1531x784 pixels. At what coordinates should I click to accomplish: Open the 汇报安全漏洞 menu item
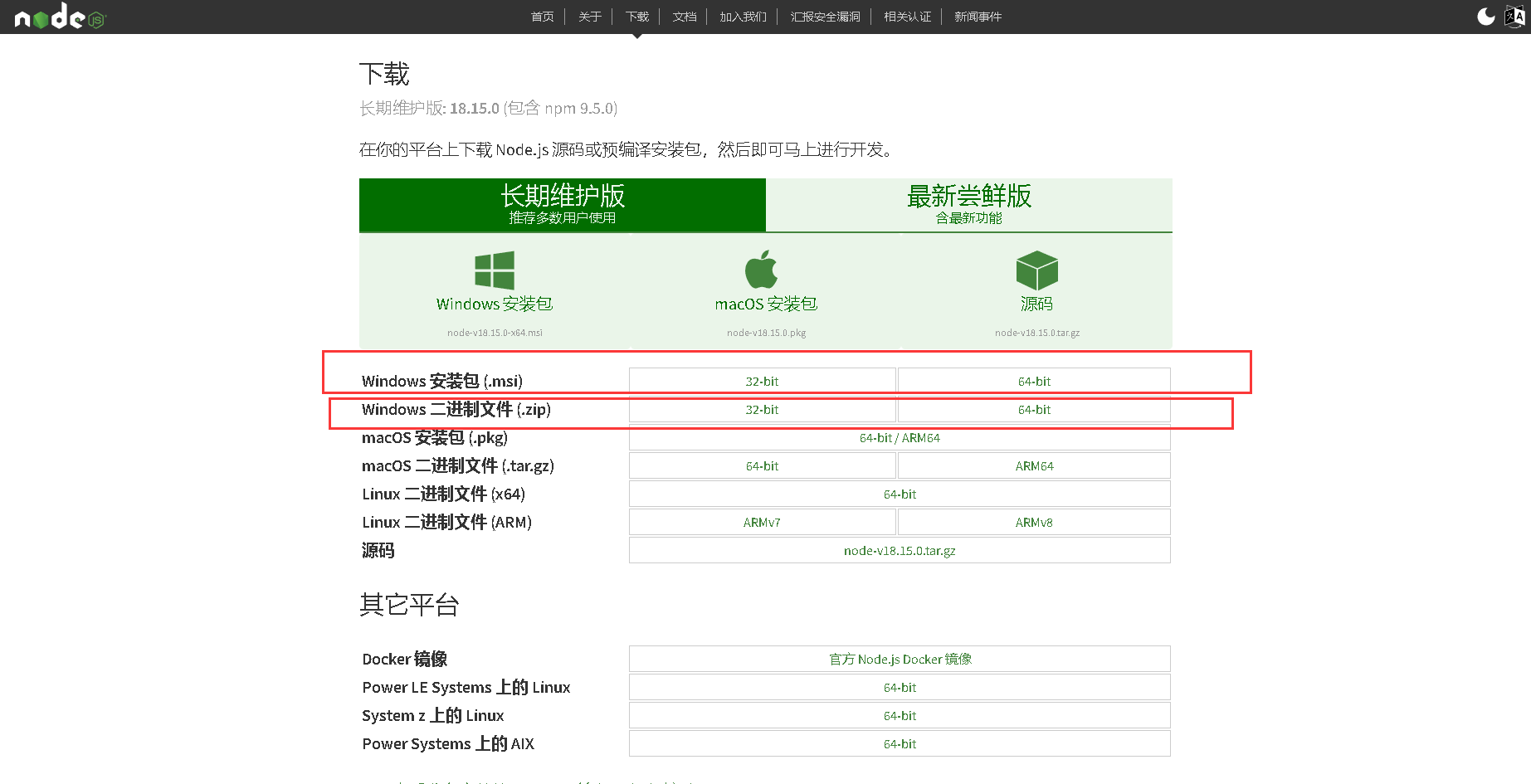click(825, 17)
